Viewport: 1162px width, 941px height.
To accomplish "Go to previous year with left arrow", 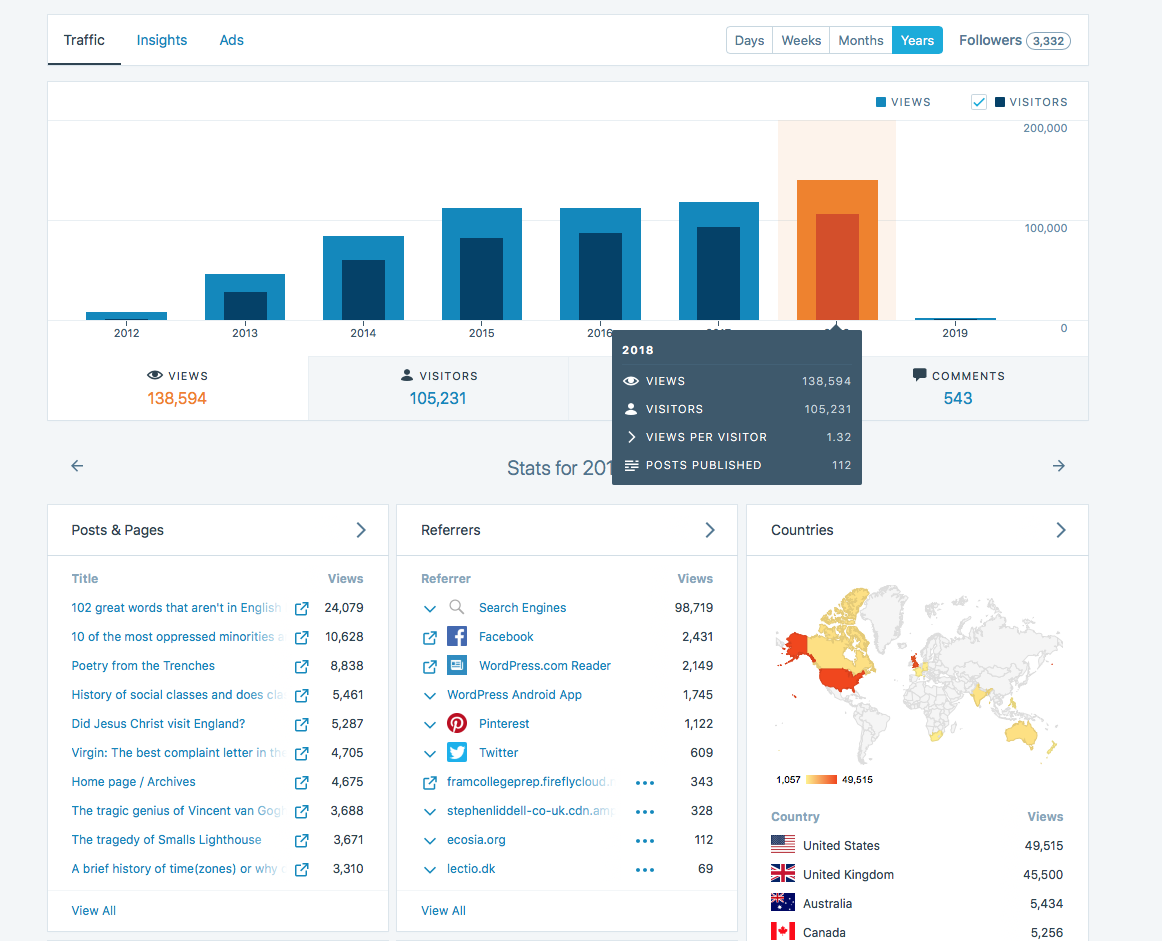I will [x=77, y=466].
